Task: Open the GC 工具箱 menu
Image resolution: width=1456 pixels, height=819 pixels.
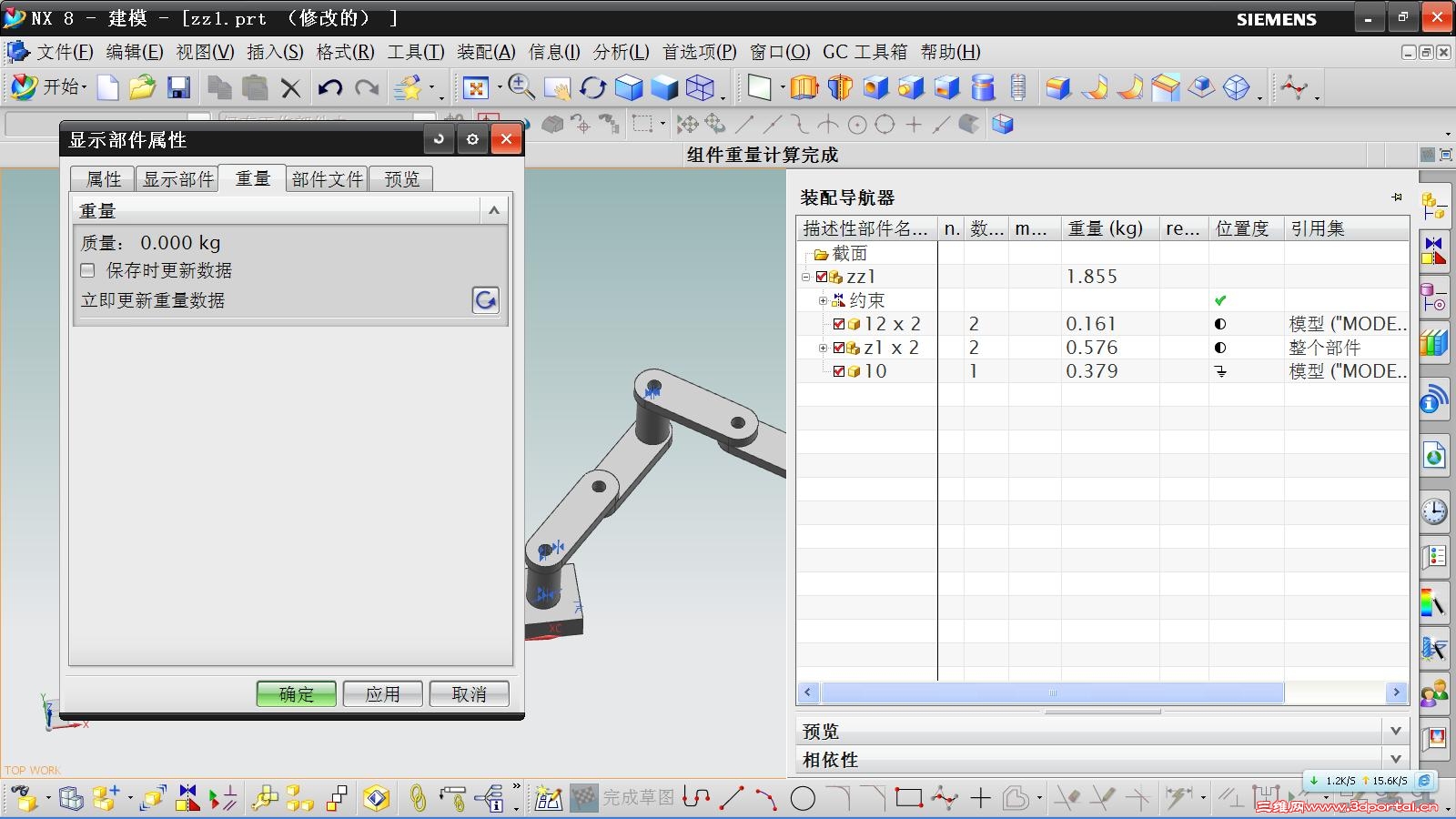Action: click(864, 52)
